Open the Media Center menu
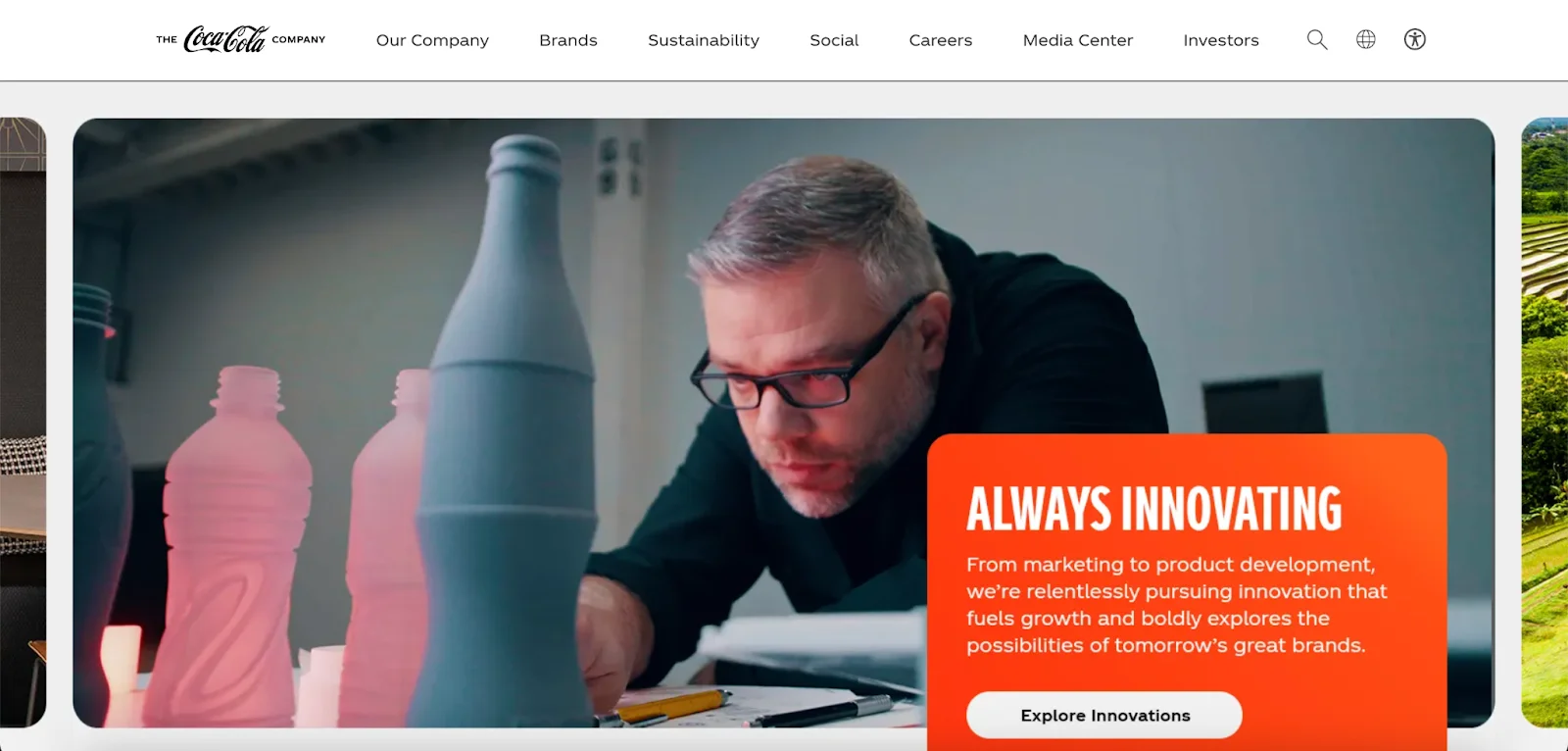The height and width of the screenshot is (751, 1568). [1078, 40]
